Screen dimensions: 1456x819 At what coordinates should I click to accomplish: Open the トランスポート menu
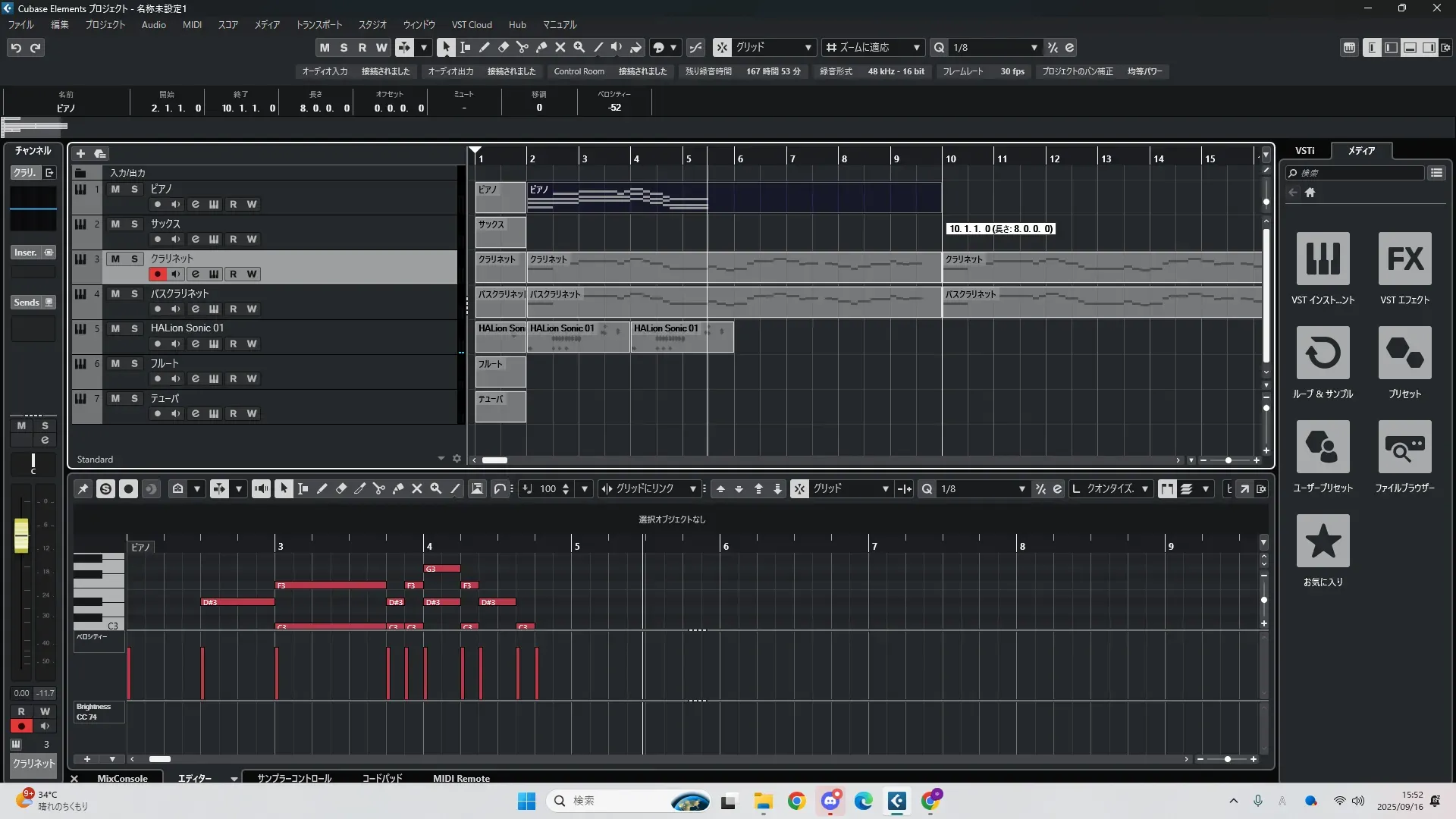tap(318, 25)
